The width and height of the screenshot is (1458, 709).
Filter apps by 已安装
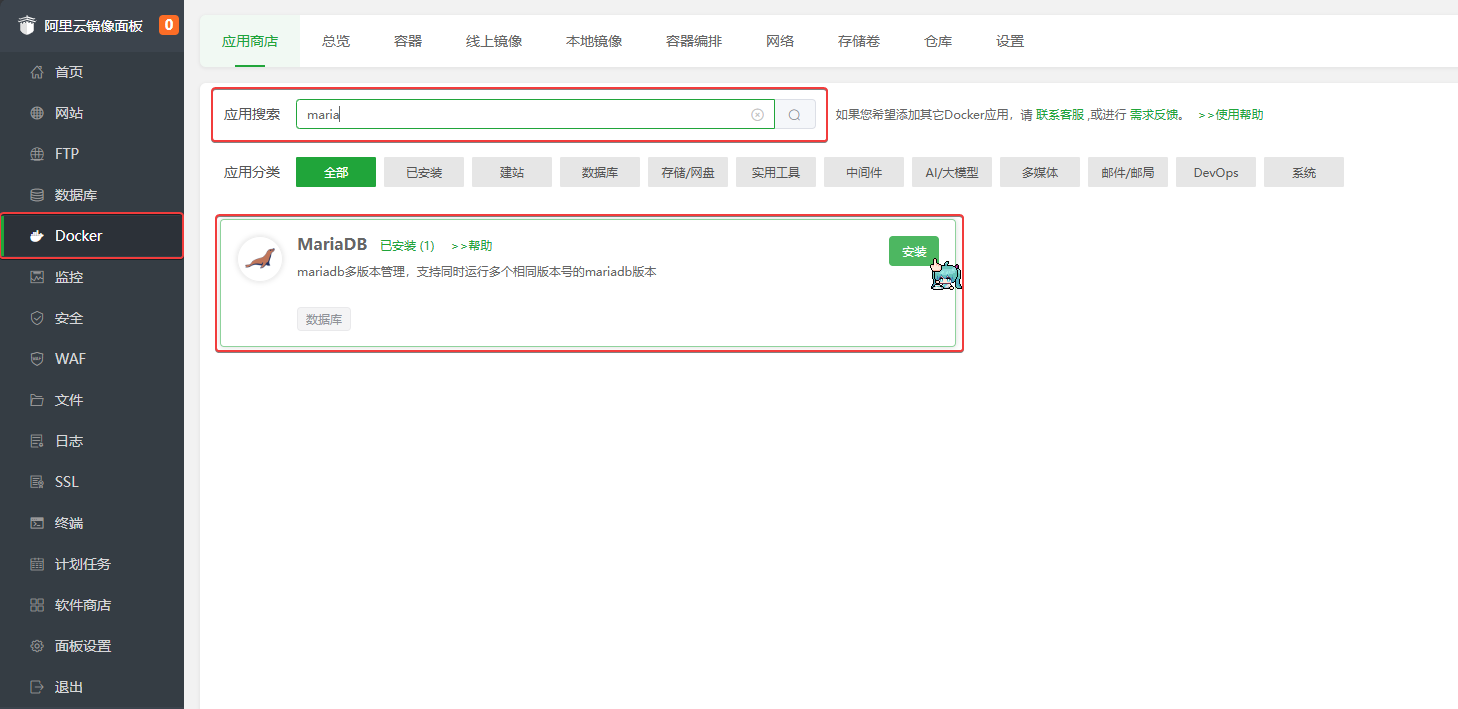[x=424, y=172]
